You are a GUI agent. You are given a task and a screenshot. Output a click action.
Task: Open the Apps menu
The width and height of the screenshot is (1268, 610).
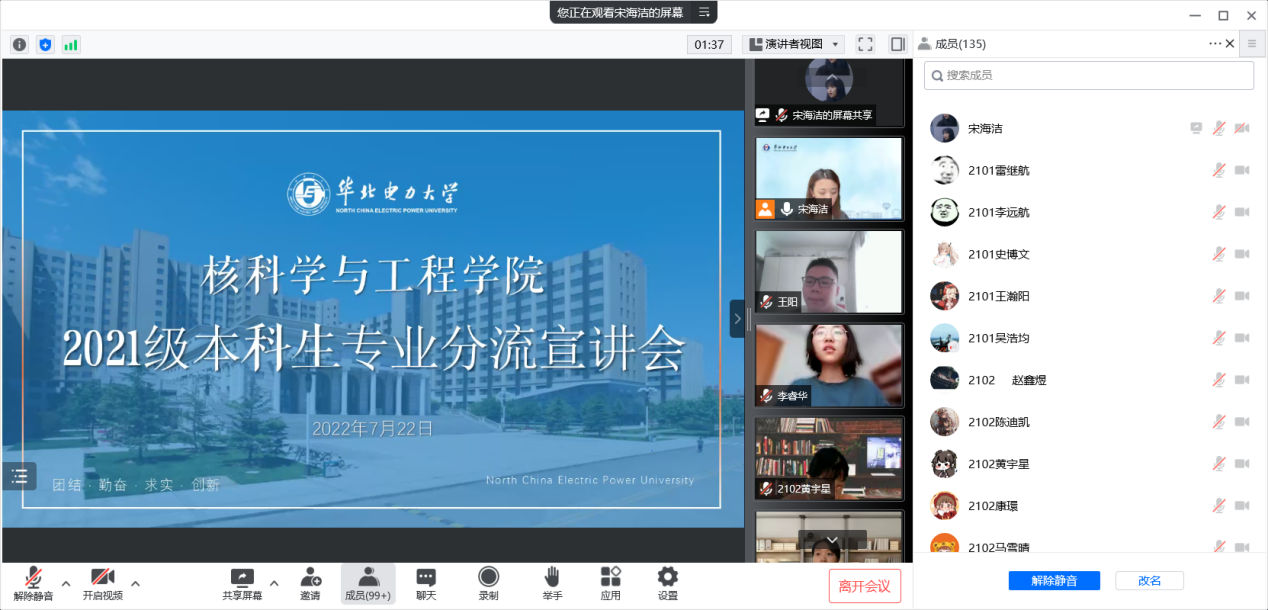pyautogui.click(x=610, y=583)
